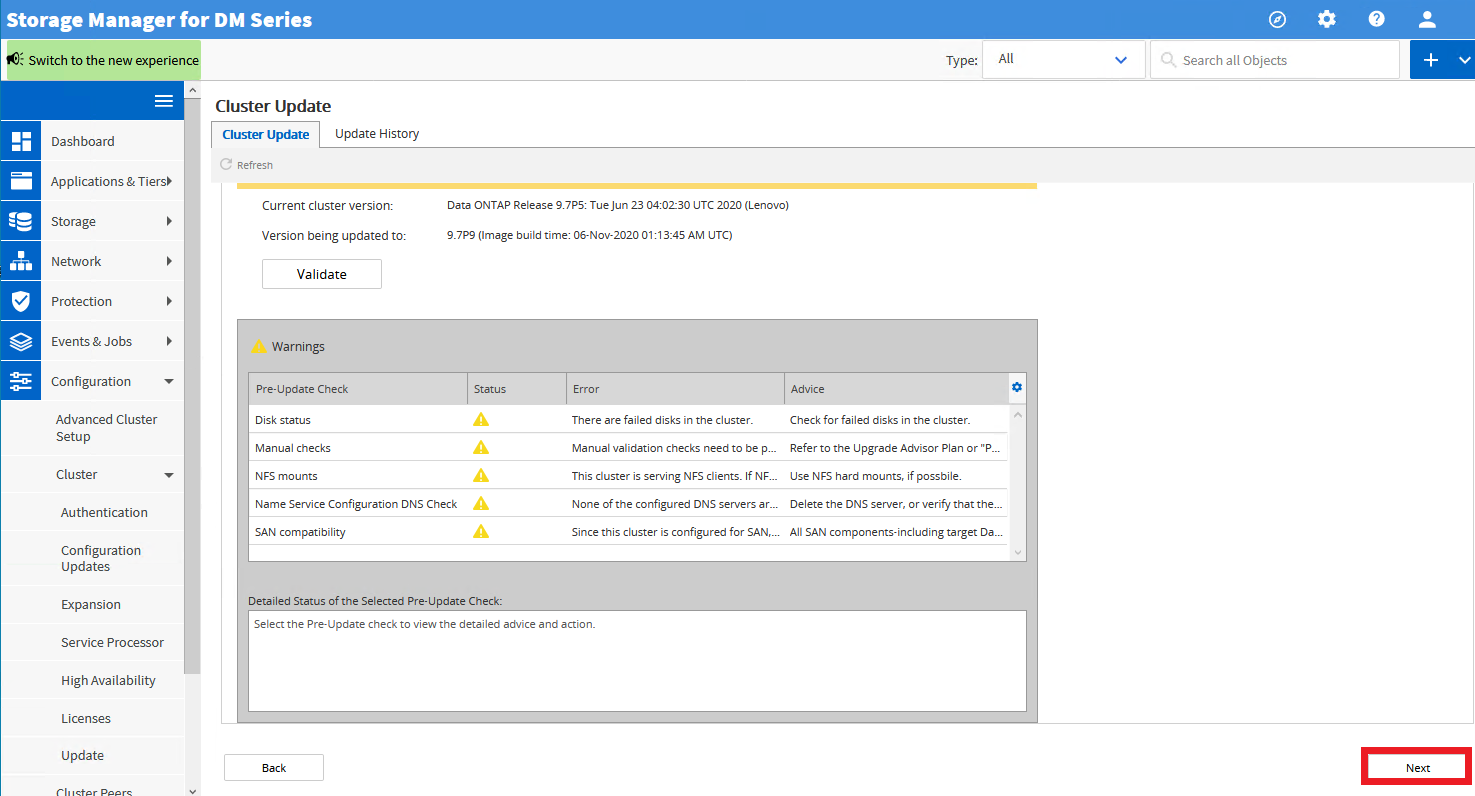
Task: Sort by Pre-Update Check column header
Action: click(x=358, y=389)
